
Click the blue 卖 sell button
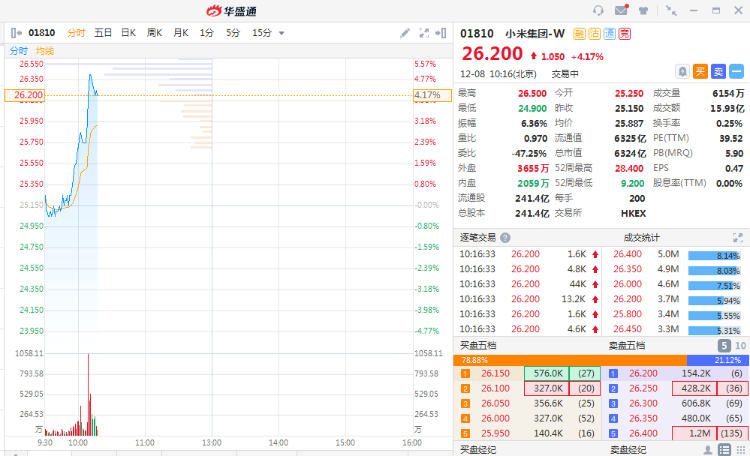tap(718, 72)
